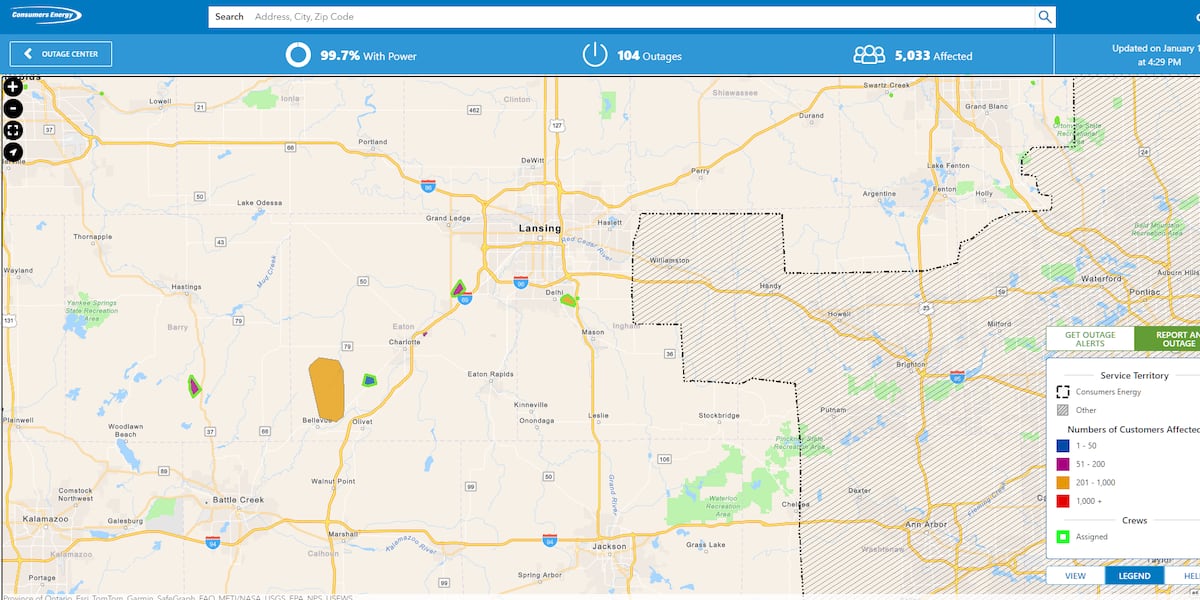Select the purple outage marker near Woodlawn Beach

click(194, 387)
